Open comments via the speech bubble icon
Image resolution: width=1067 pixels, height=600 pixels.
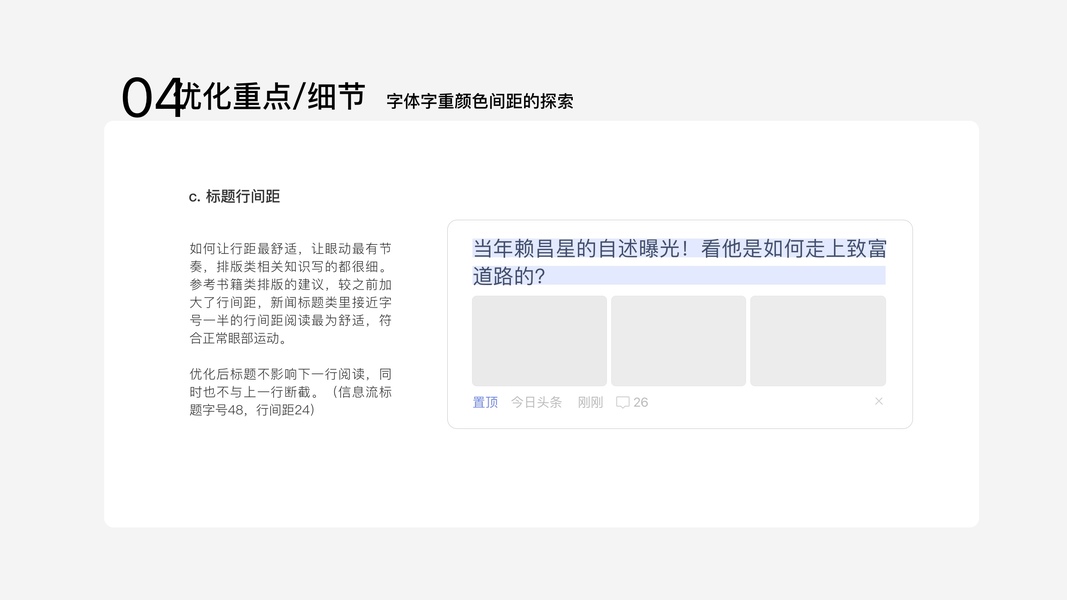[x=623, y=402]
